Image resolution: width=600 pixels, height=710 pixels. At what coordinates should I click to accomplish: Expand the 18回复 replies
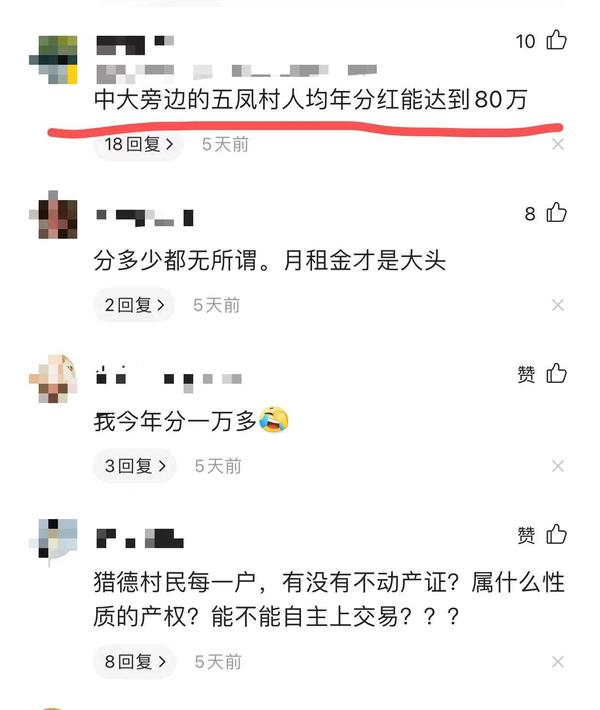pyautogui.click(x=139, y=144)
